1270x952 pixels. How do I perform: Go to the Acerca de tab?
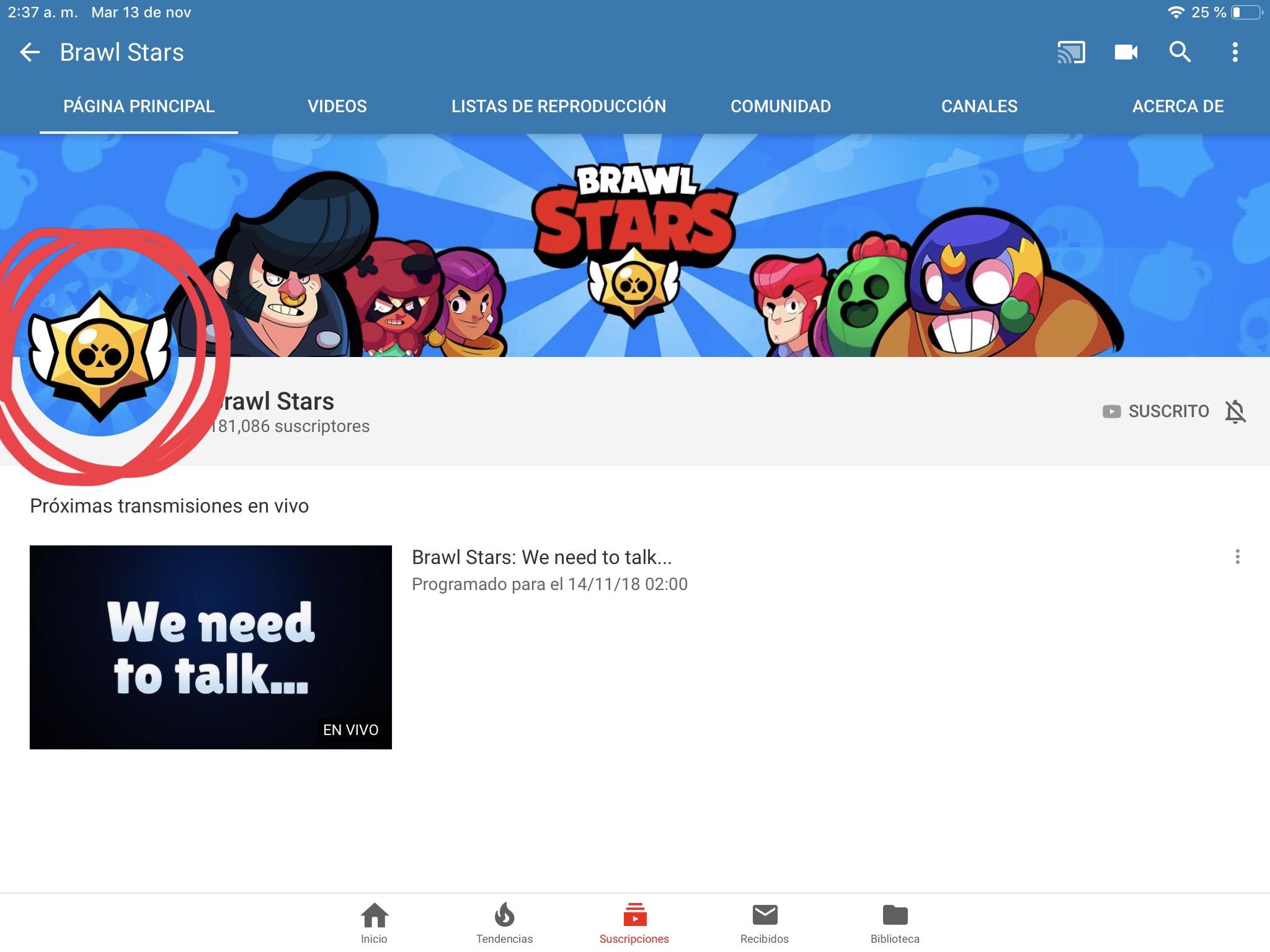1178,106
